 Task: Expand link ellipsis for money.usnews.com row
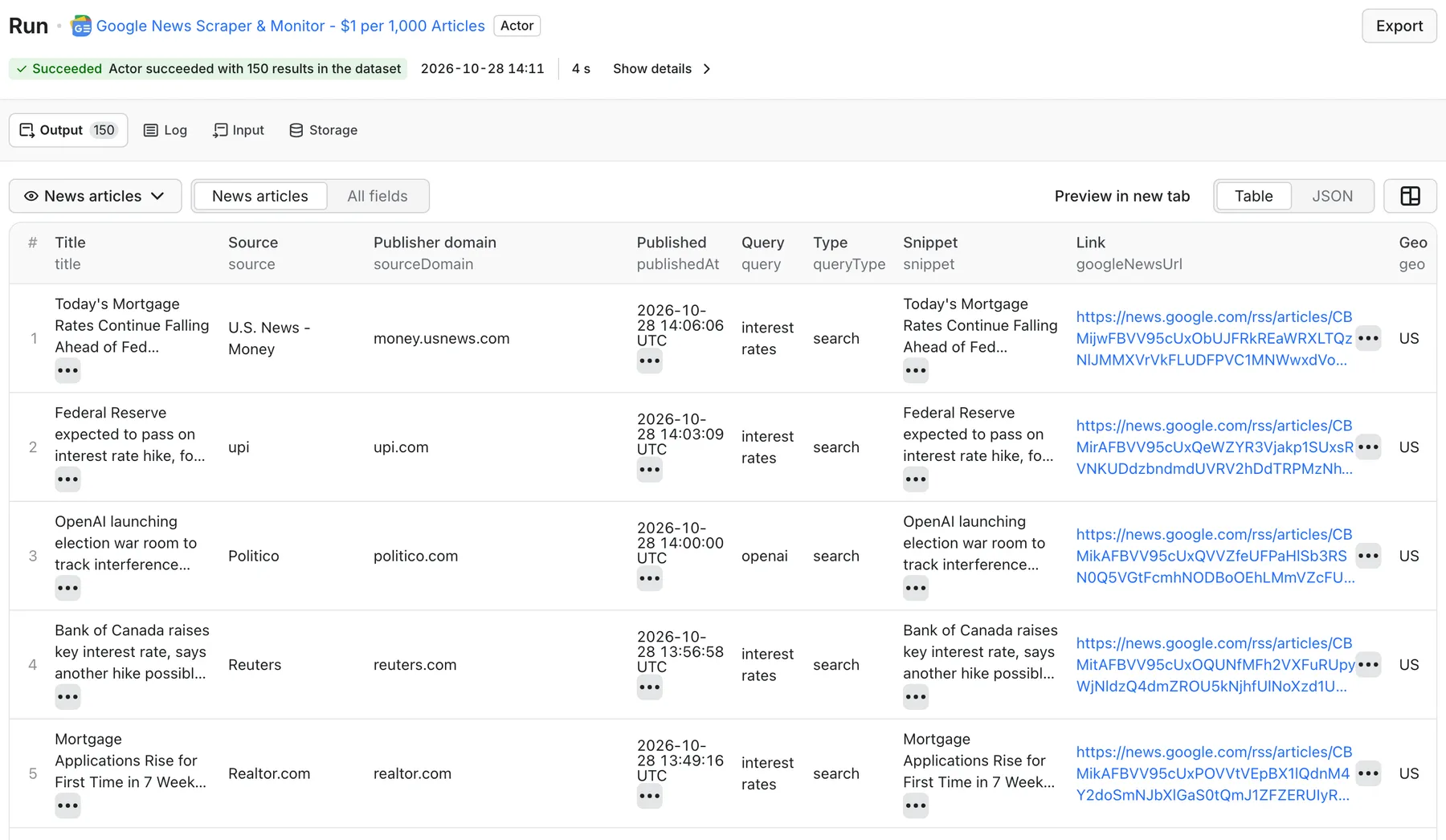[1368, 338]
